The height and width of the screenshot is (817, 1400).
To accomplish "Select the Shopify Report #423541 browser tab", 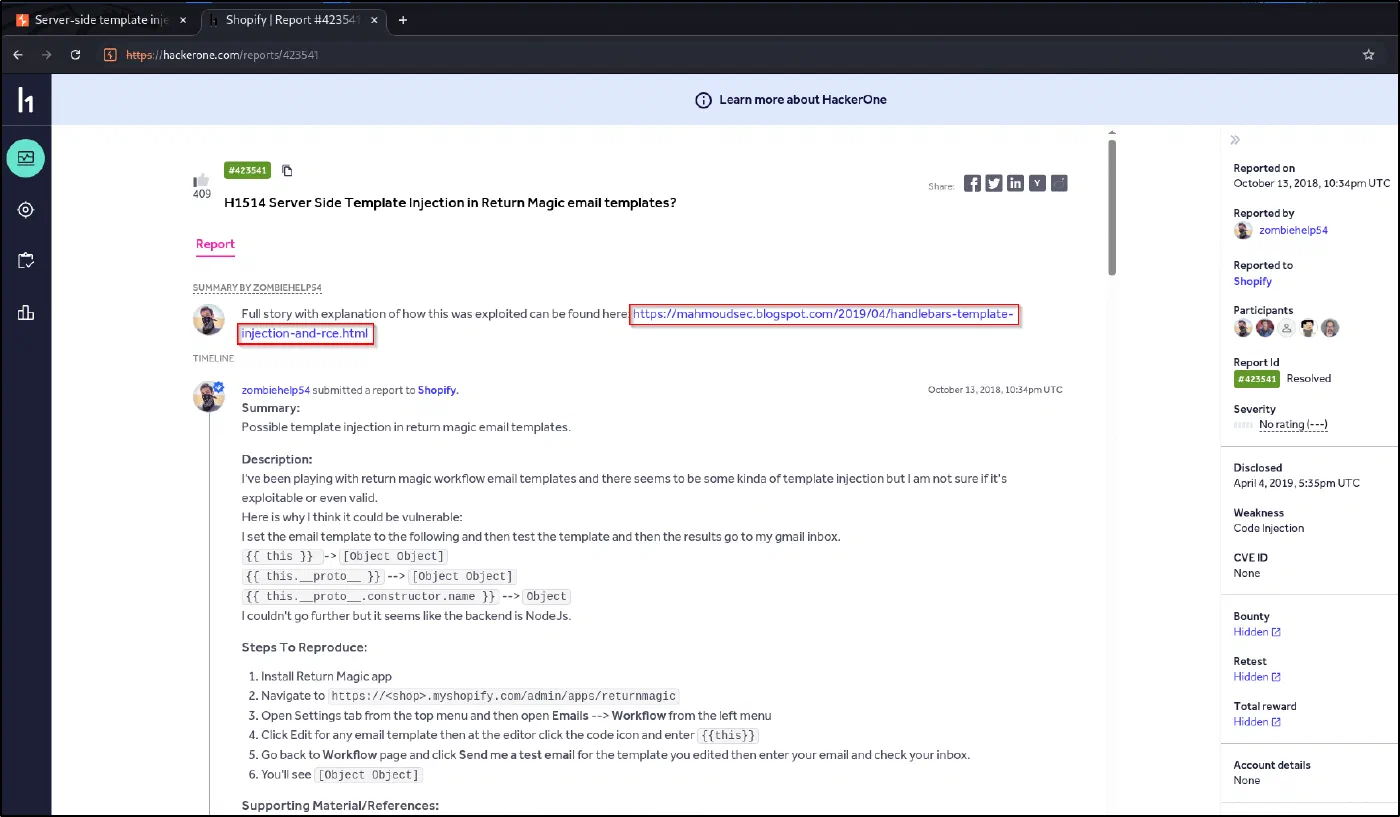I will (290, 20).
